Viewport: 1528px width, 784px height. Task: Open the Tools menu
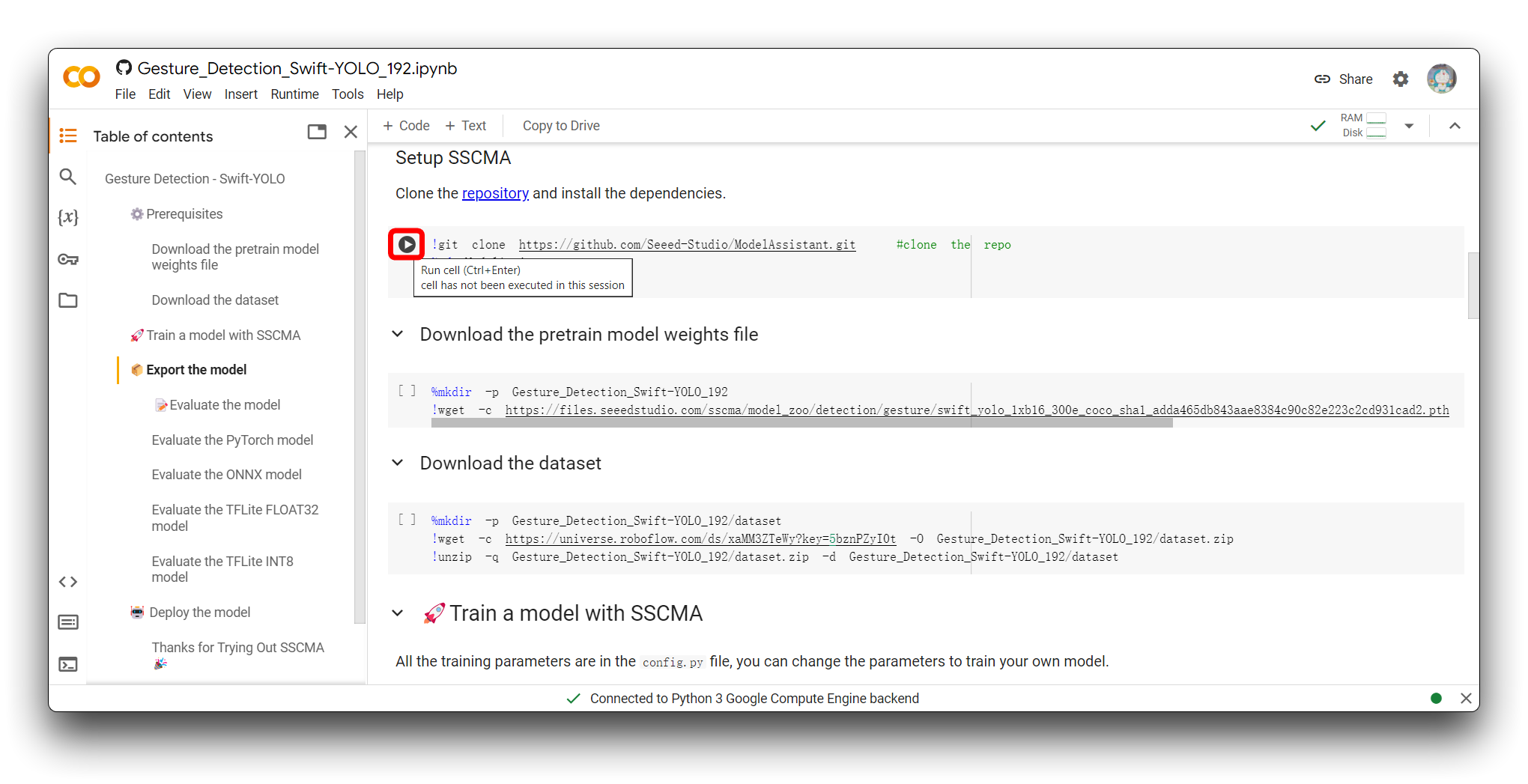(348, 94)
